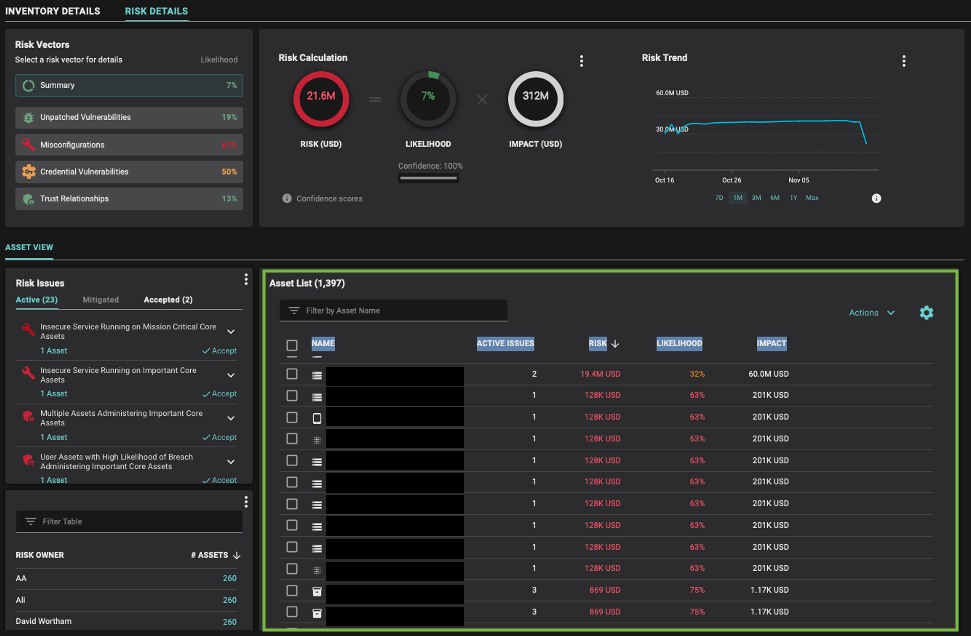971x636 pixels.
Task: Accept Insecure Service on Important Core Assets issue
Action: [x=219, y=394]
